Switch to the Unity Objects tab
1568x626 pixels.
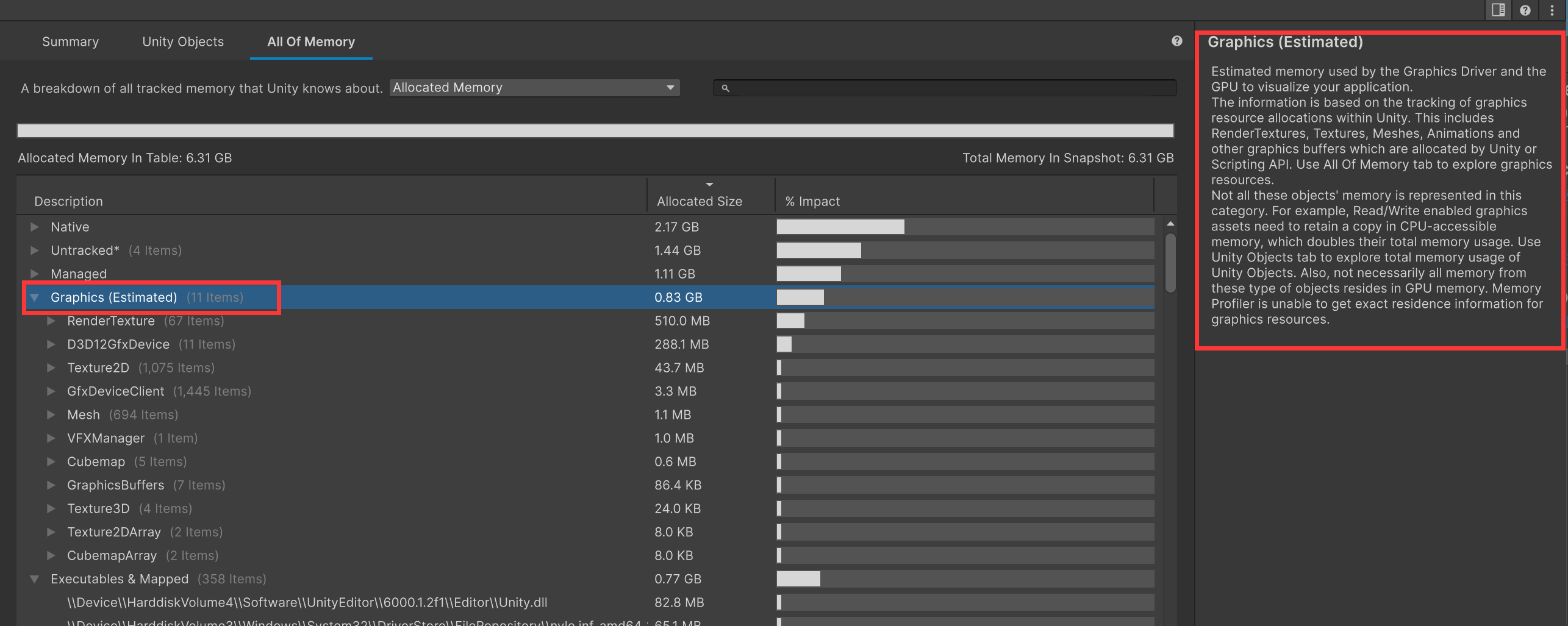point(182,41)
